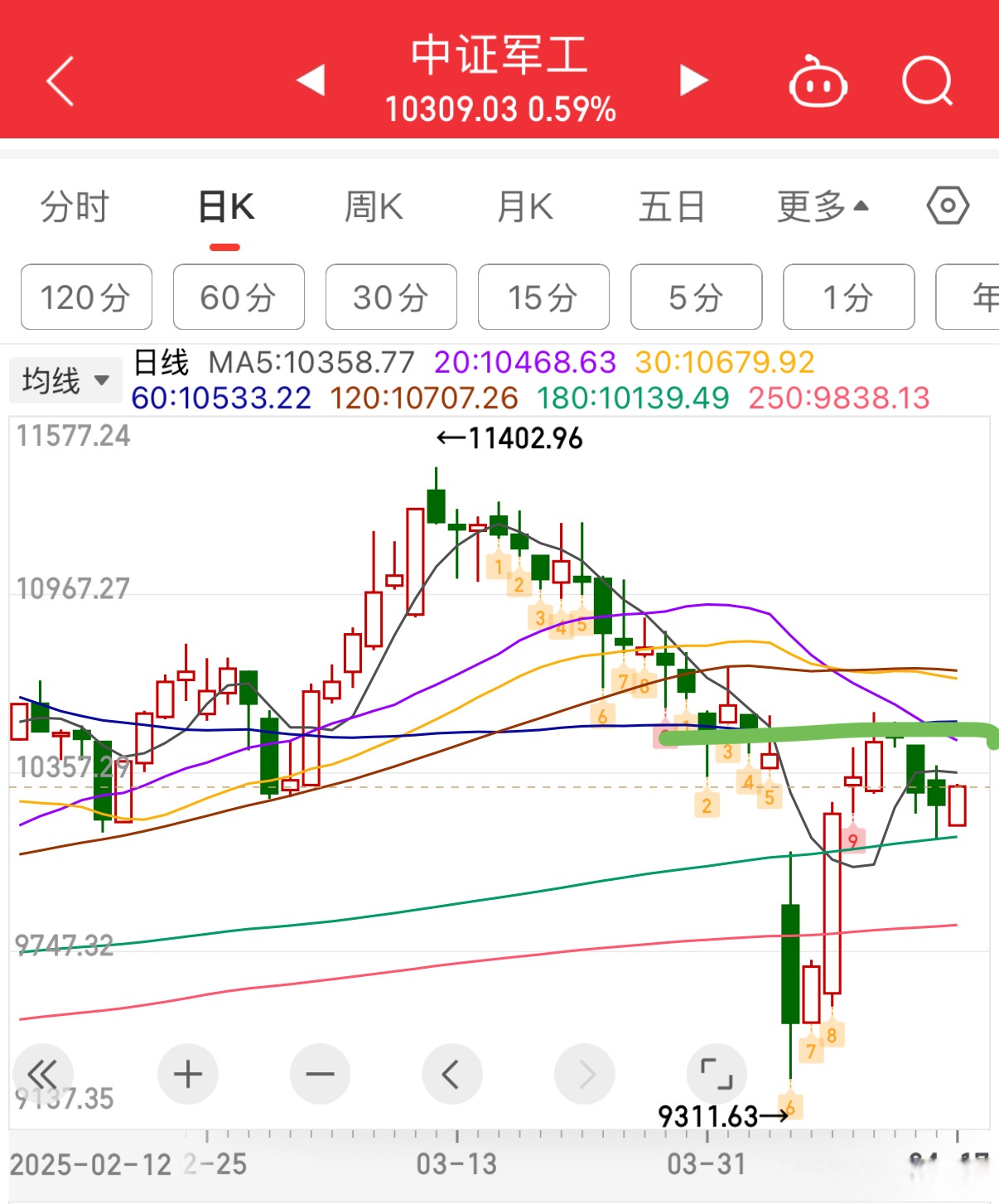The height and width of the screenshot is (1204, 999).
Task: Switch to the 周K tab
Action: [x=374, y=206]
